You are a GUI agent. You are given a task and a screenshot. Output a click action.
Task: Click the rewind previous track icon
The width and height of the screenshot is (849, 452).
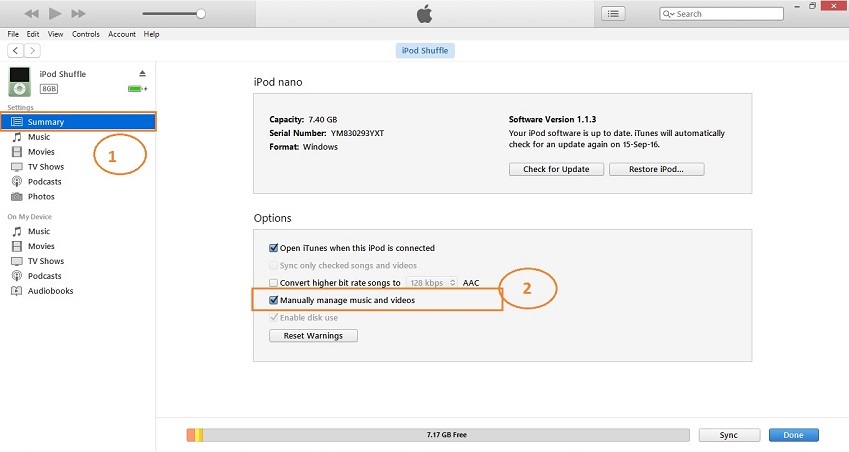pyautogui.click(x=32, y=14)
